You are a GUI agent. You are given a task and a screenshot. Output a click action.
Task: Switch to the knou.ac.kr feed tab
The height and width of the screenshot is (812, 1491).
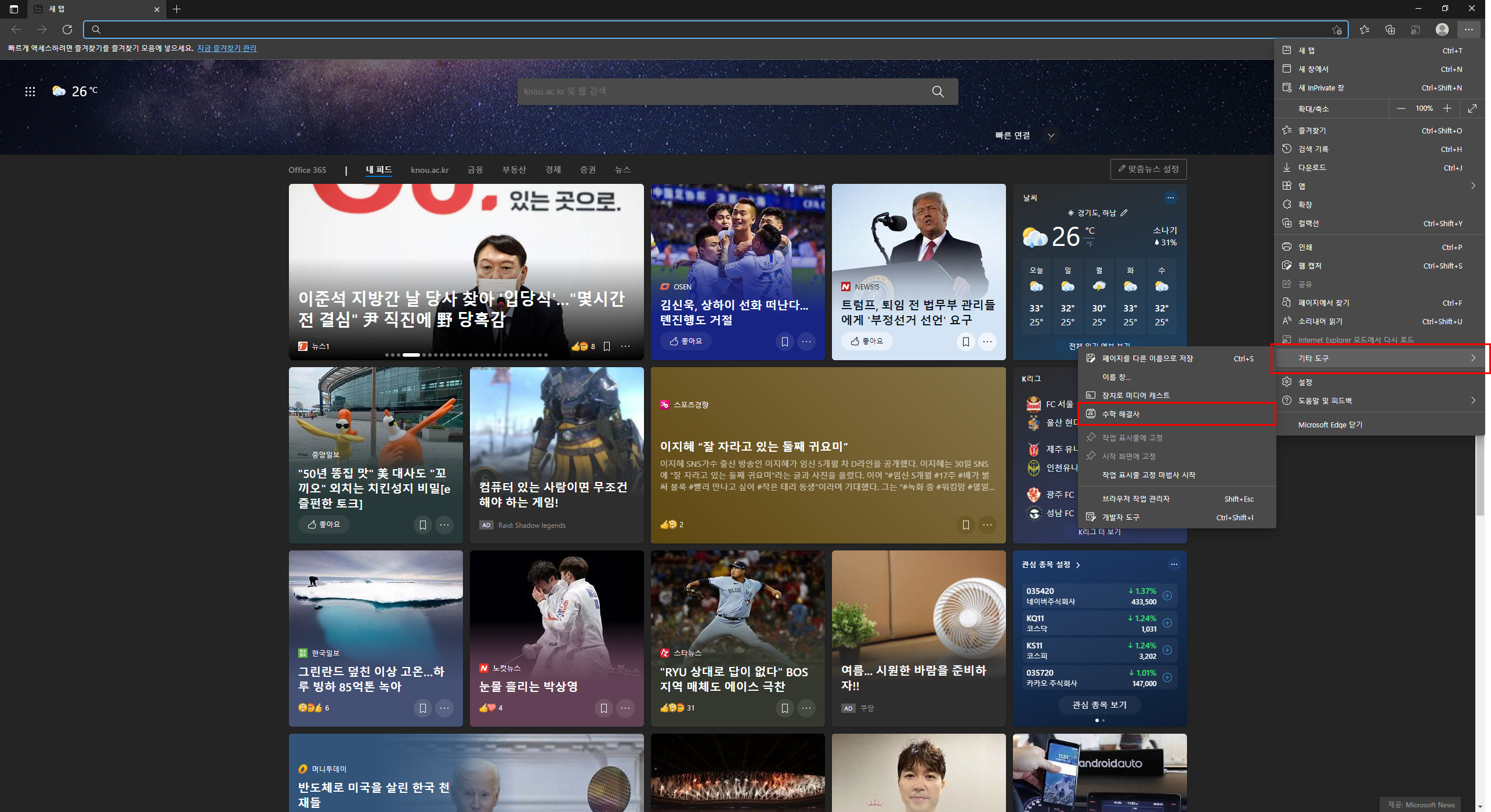[429, 170]
